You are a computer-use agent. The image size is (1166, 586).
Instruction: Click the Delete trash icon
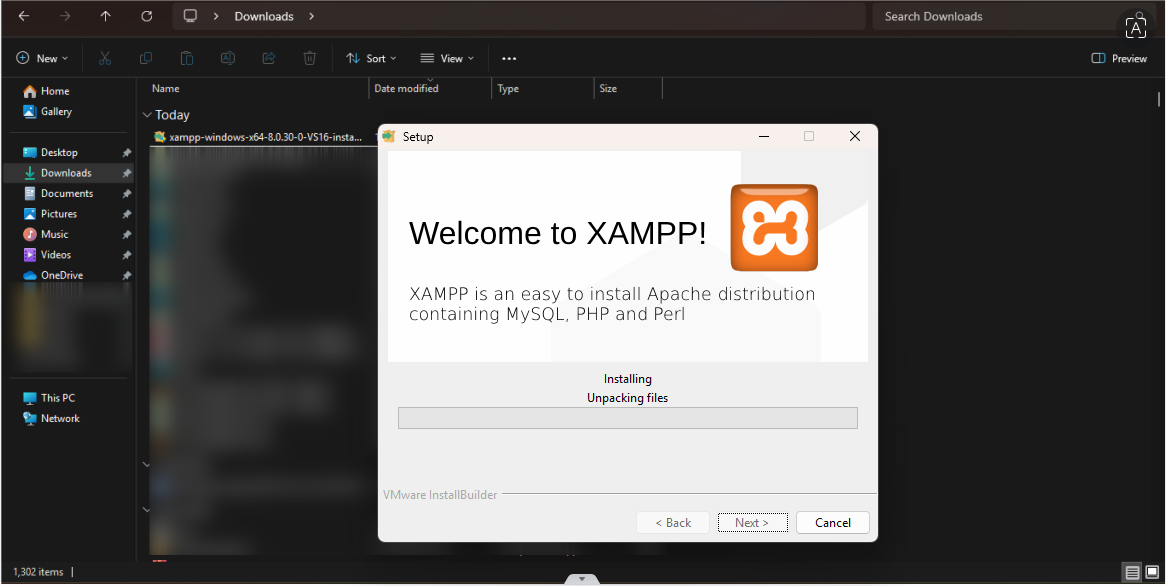(x=309, y=58)
